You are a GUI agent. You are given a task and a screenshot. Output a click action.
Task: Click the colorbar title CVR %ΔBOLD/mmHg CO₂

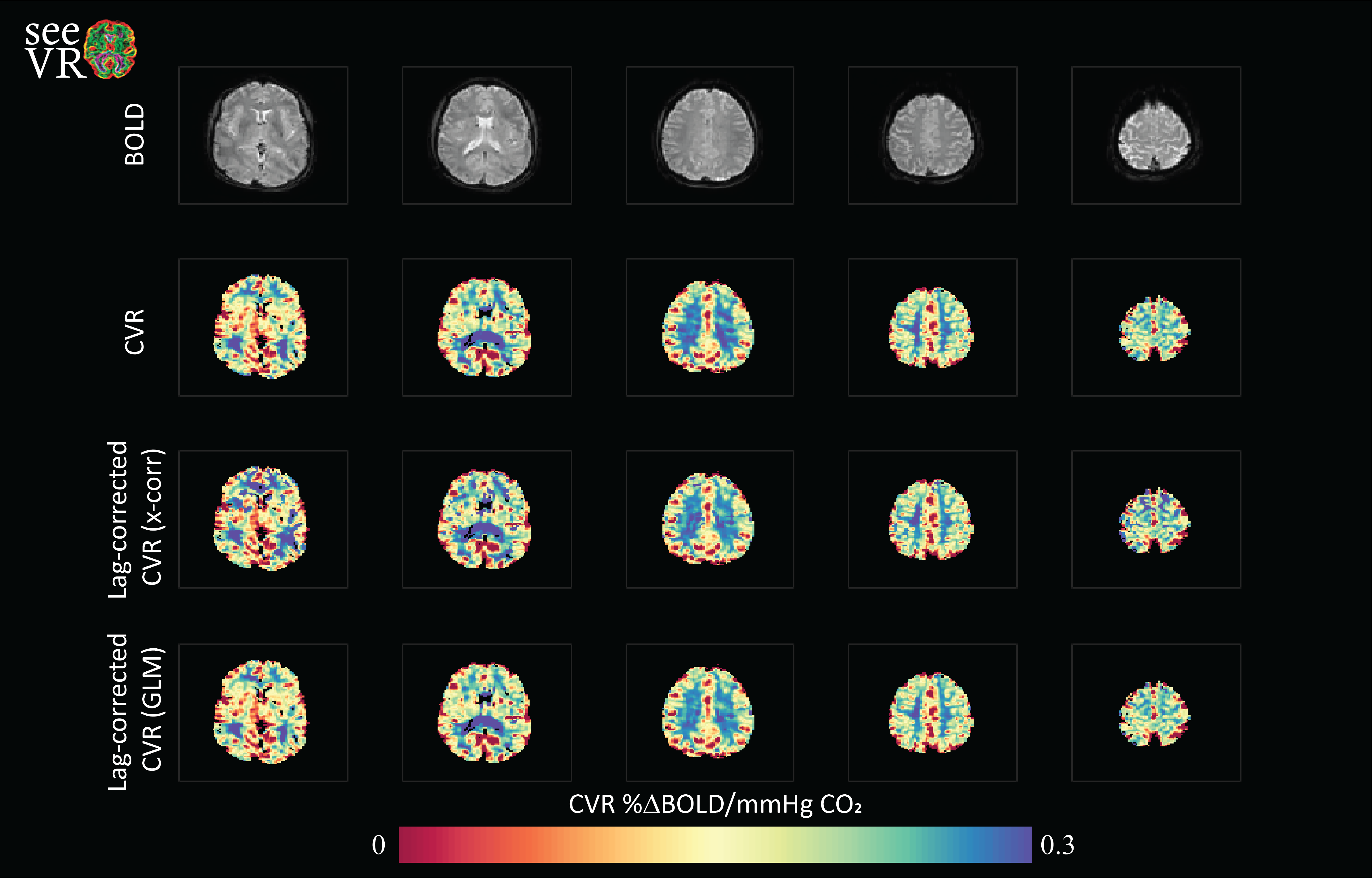[714, 804]
